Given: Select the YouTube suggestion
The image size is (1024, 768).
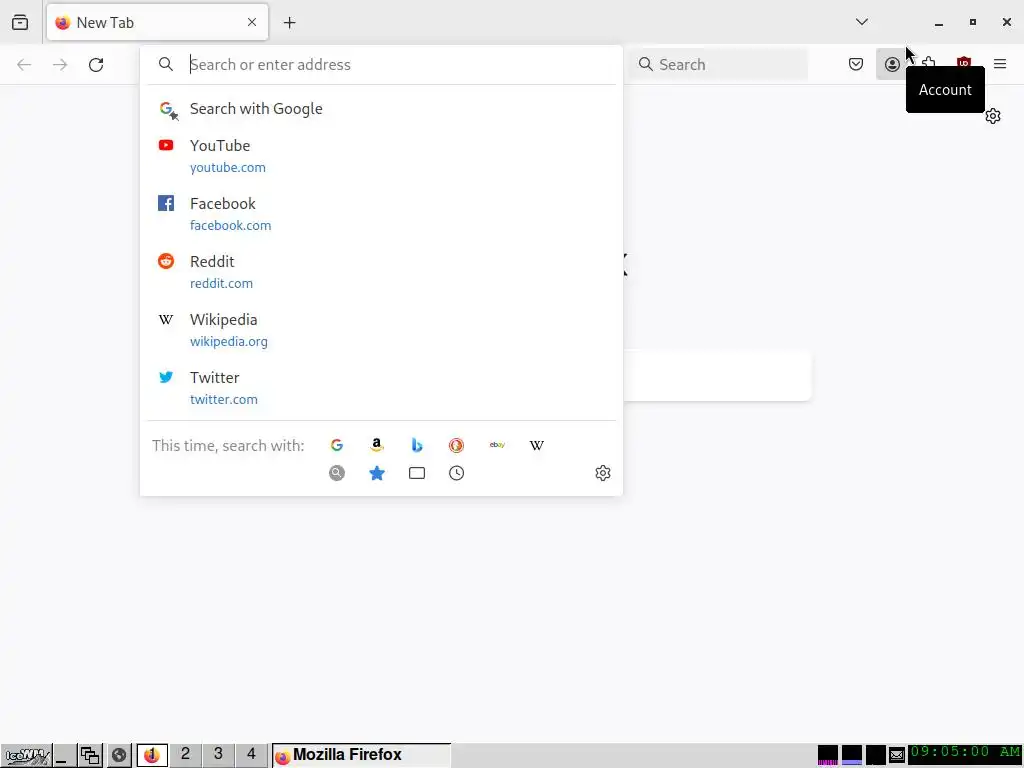Looking at the screenshot, I should 381,156.
